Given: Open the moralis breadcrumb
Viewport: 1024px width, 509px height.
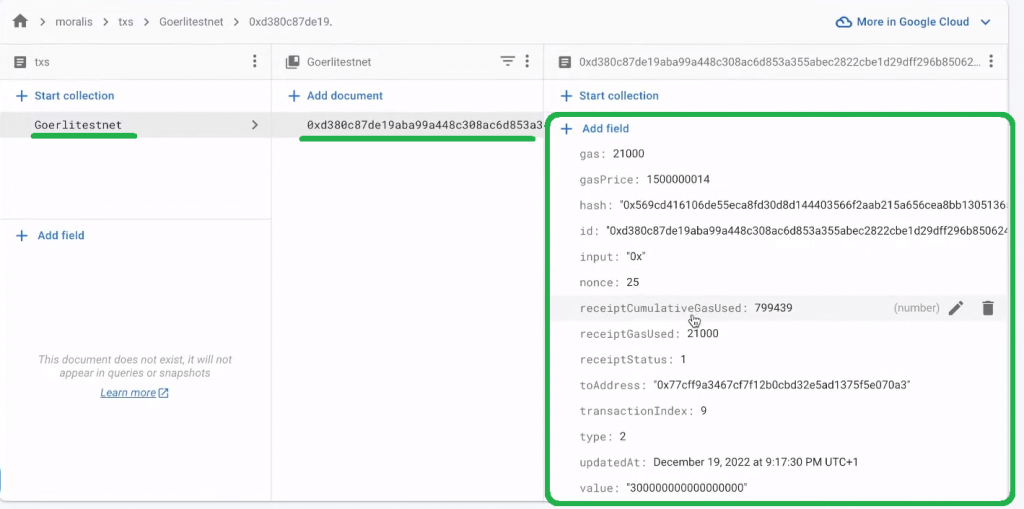Looking at the screenshot, I should point(73,22).
